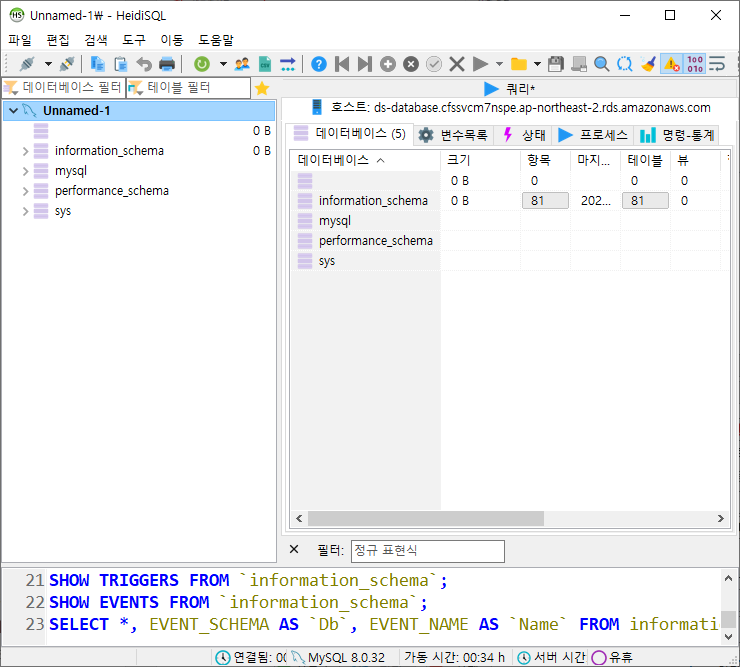Image resolution: width=740 pixels, height=667 pixels.
Task: Click the Post changes checkmark icon
Action: [434, 63]
